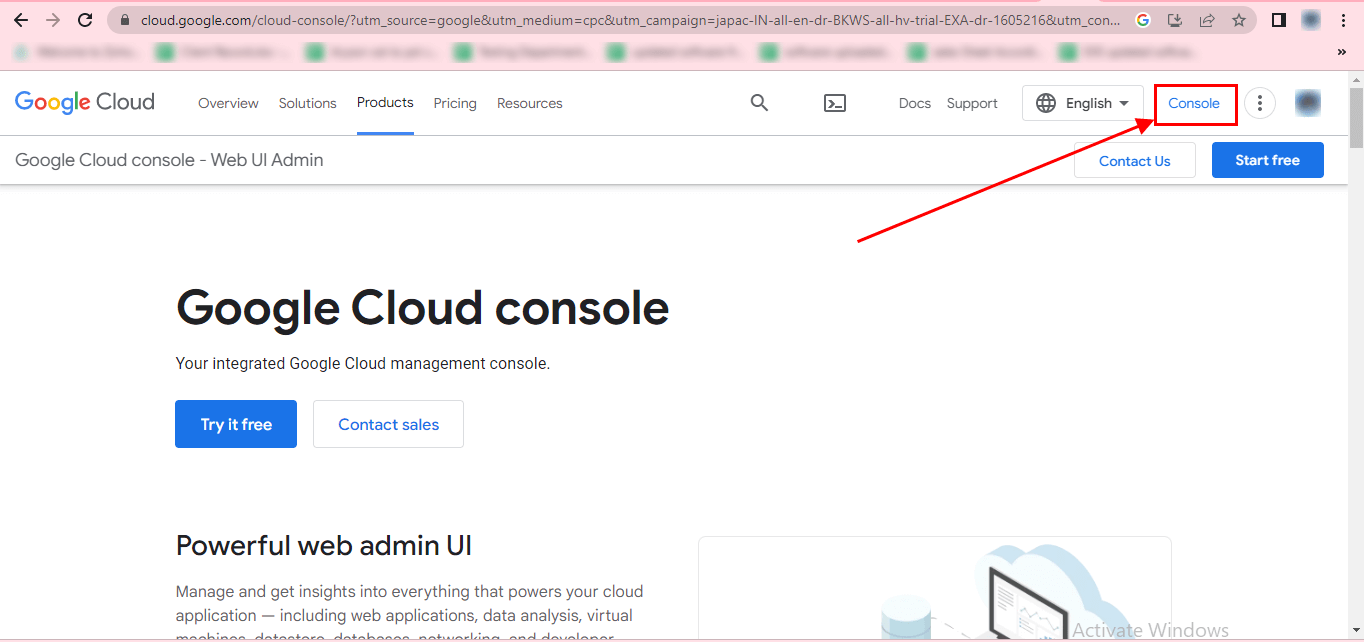Viewport: 1364px width, 642px height.
Task: Click the browser forward arrow
Action: [53, 20]
